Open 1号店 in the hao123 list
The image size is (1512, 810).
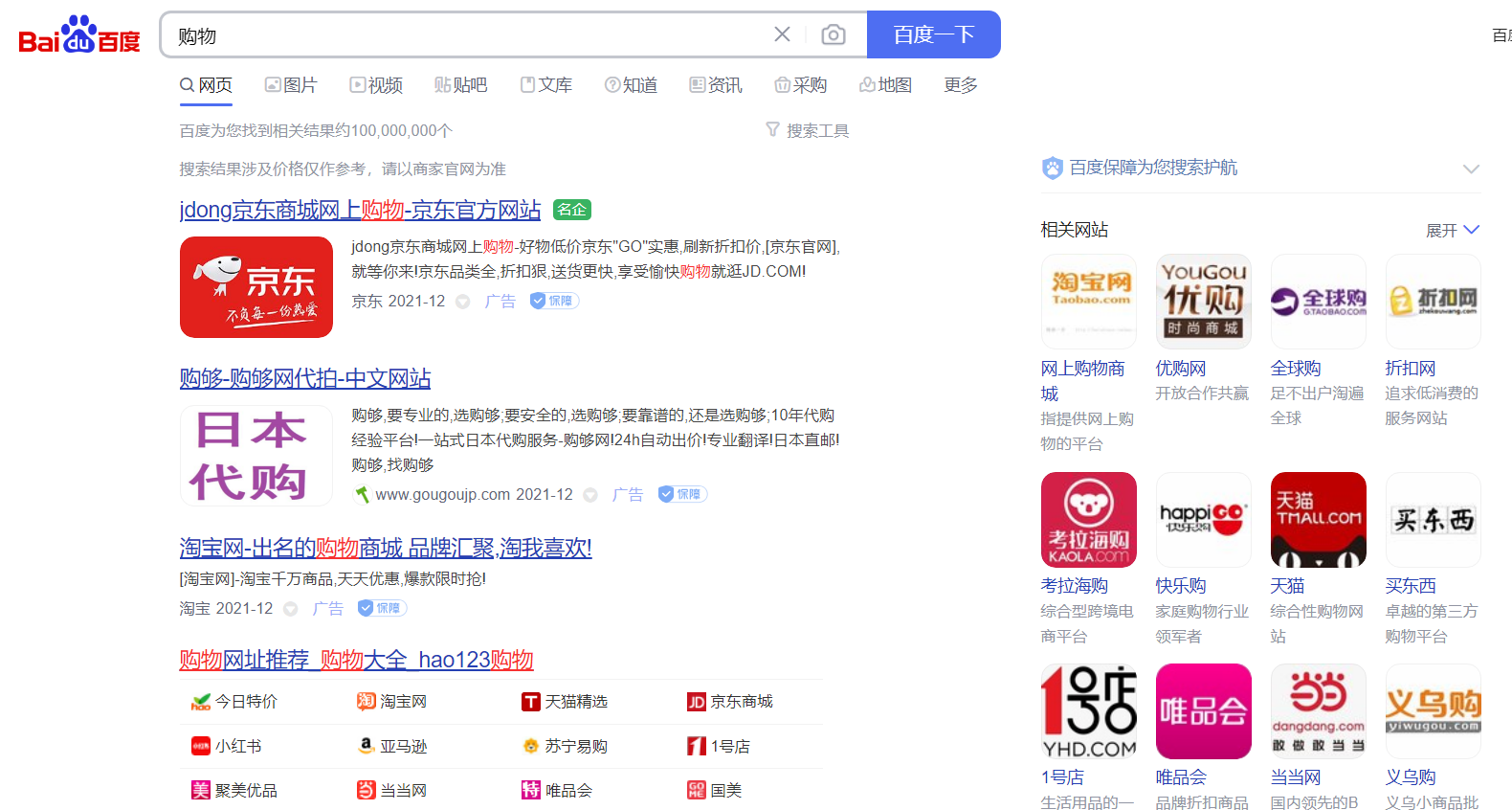(719, 746)
